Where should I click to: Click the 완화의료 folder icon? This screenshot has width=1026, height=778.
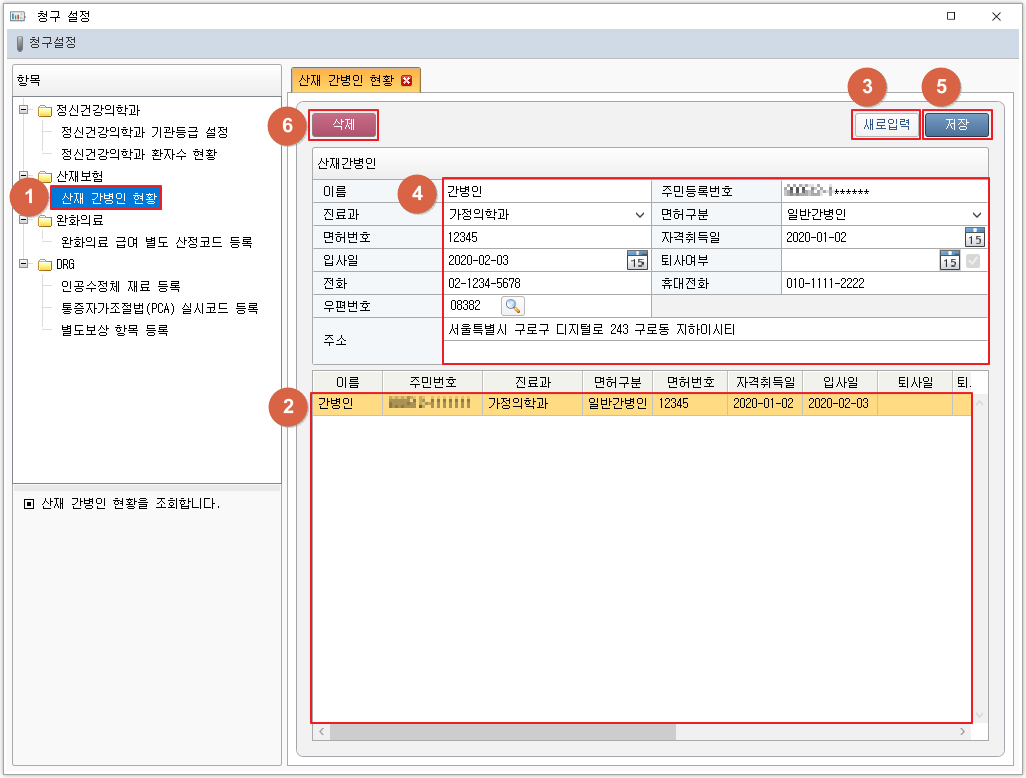[44, 221]
